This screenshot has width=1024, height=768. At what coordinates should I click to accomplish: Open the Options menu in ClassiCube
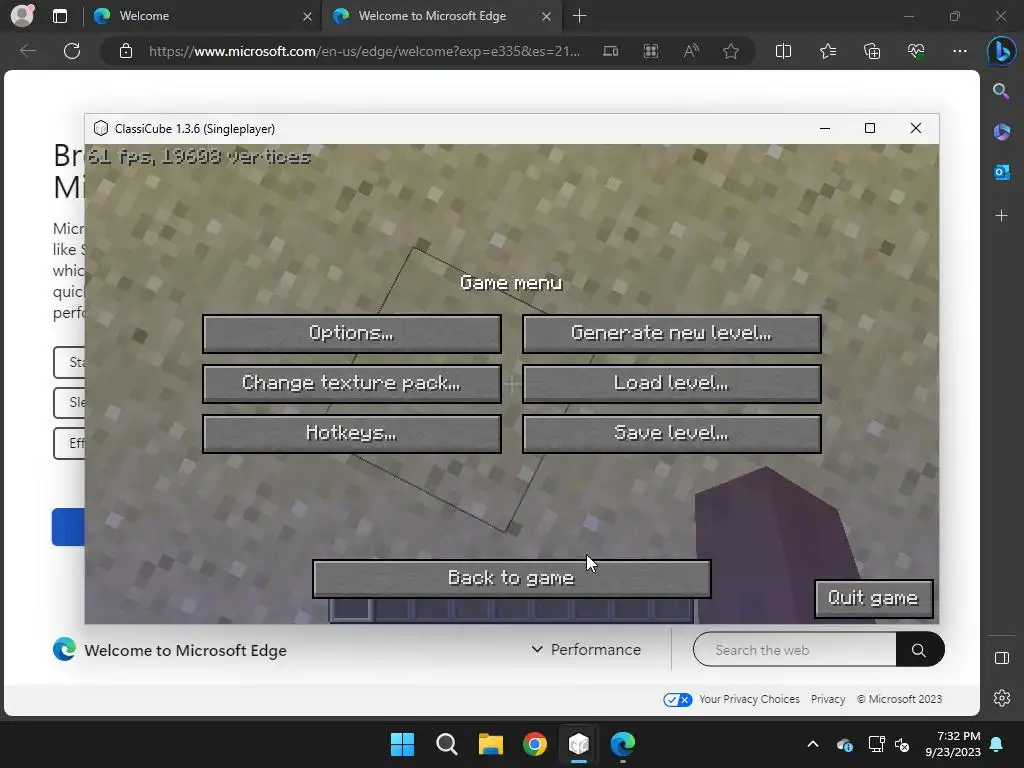[x=352, y=334]
